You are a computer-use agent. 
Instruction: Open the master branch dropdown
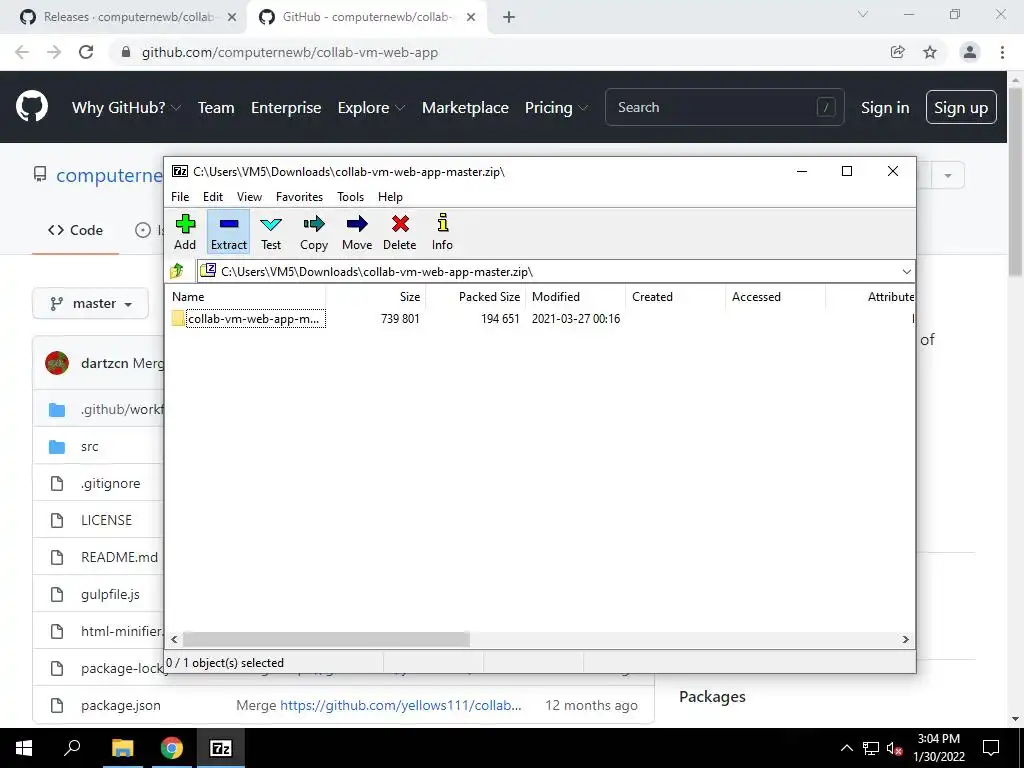(x=91, y=304)
